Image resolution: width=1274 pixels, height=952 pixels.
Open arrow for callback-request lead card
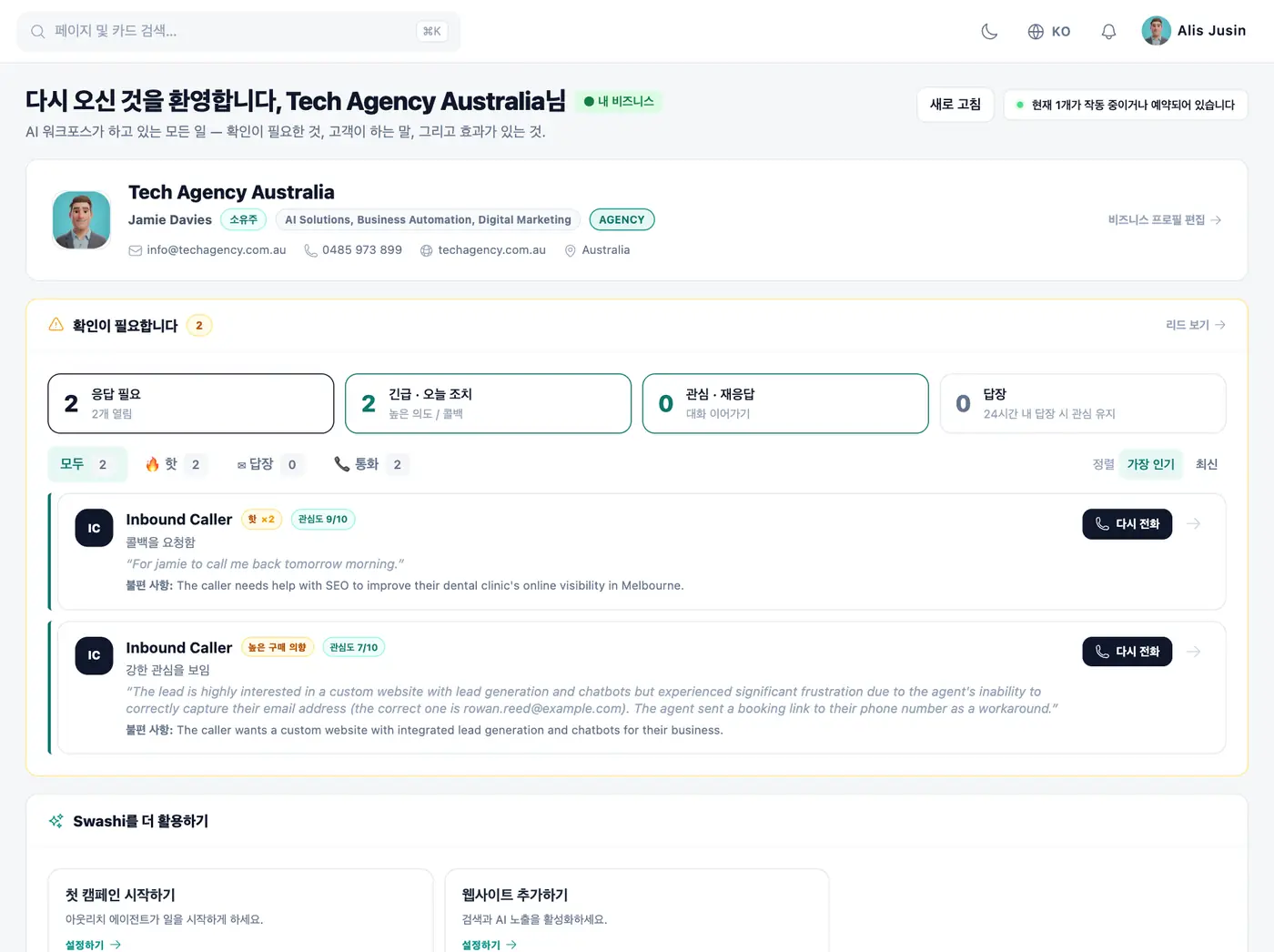(x=1194, y=524)
